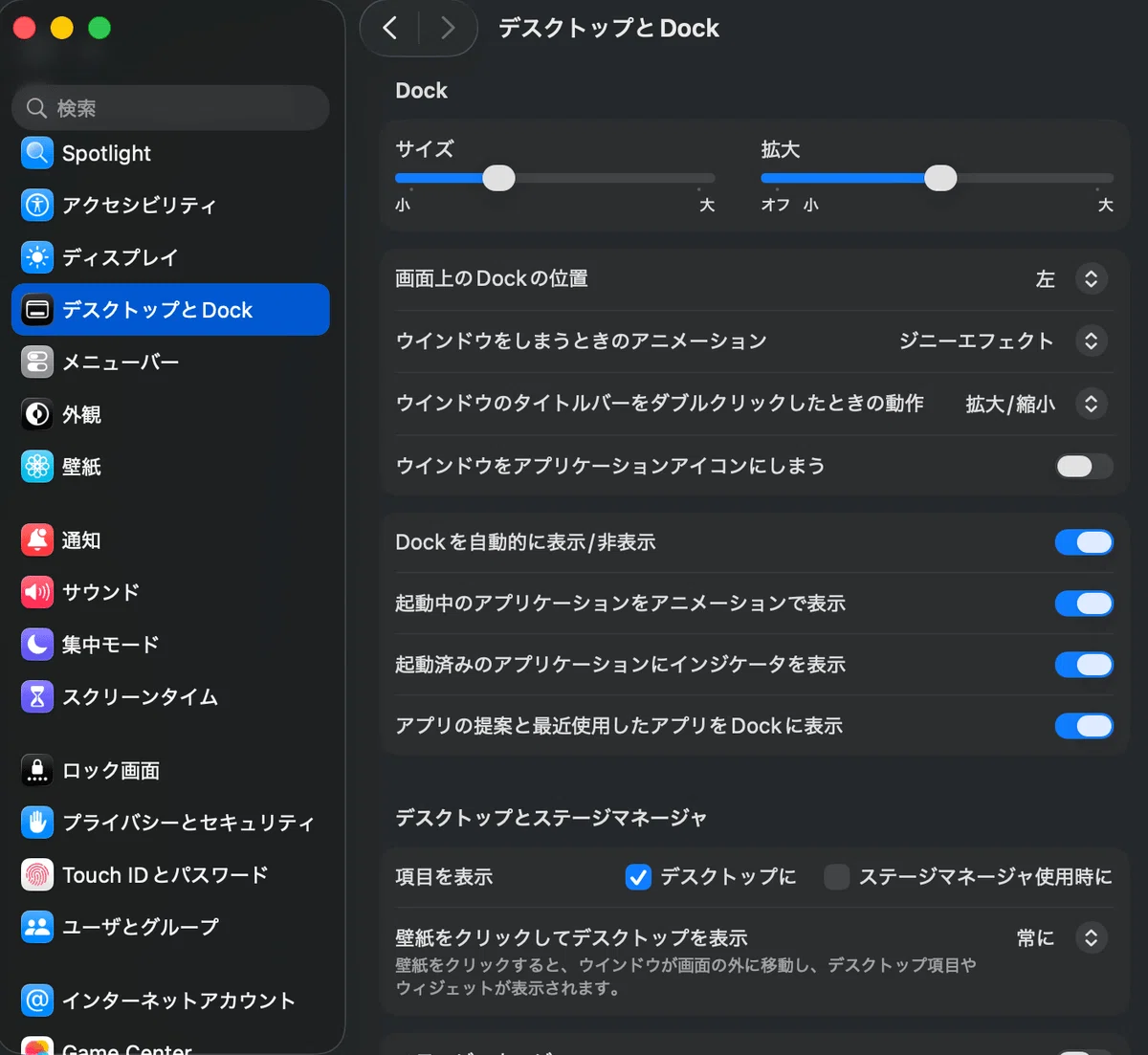Image resolution: width=1148 pixels, height=1055 pixels.
Task: Select アクセシビリティ in the sidebar
Action: [170, 205]
